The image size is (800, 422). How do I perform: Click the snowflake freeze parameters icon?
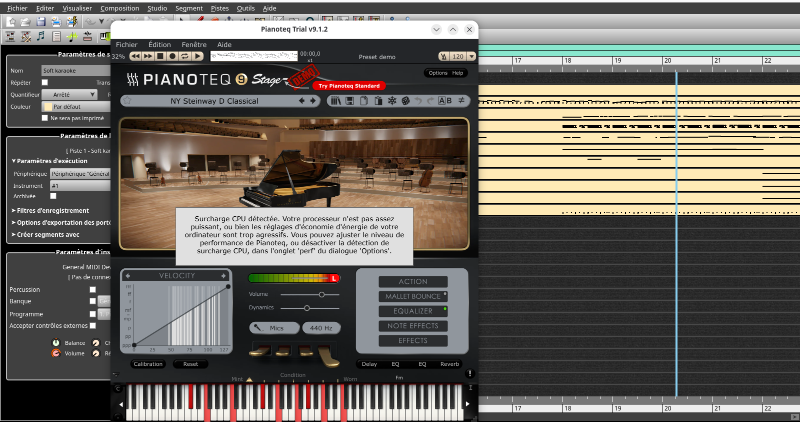392,101
